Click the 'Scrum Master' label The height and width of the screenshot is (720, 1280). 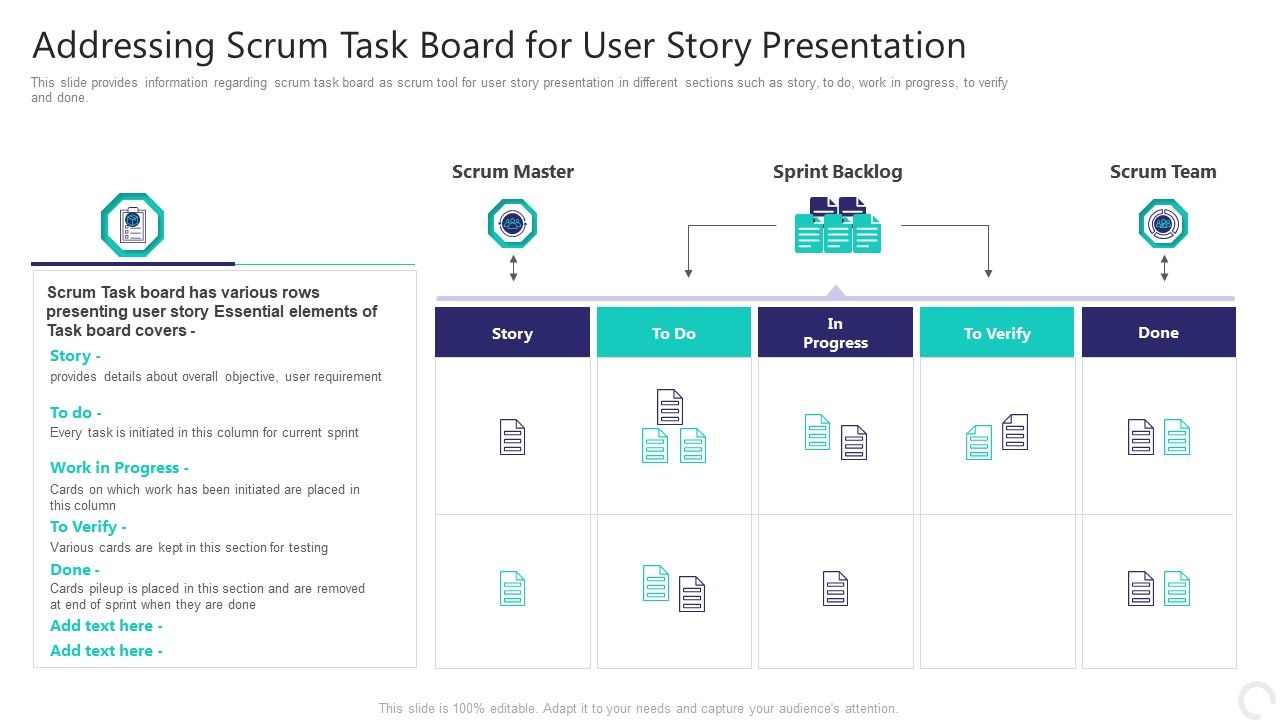513,171
